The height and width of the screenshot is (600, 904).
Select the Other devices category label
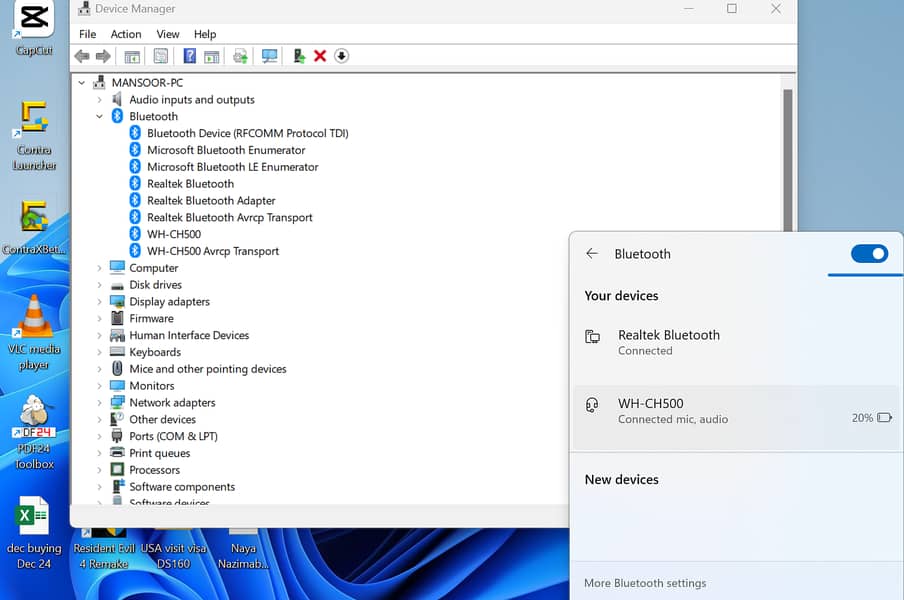(x=163, y=420)
